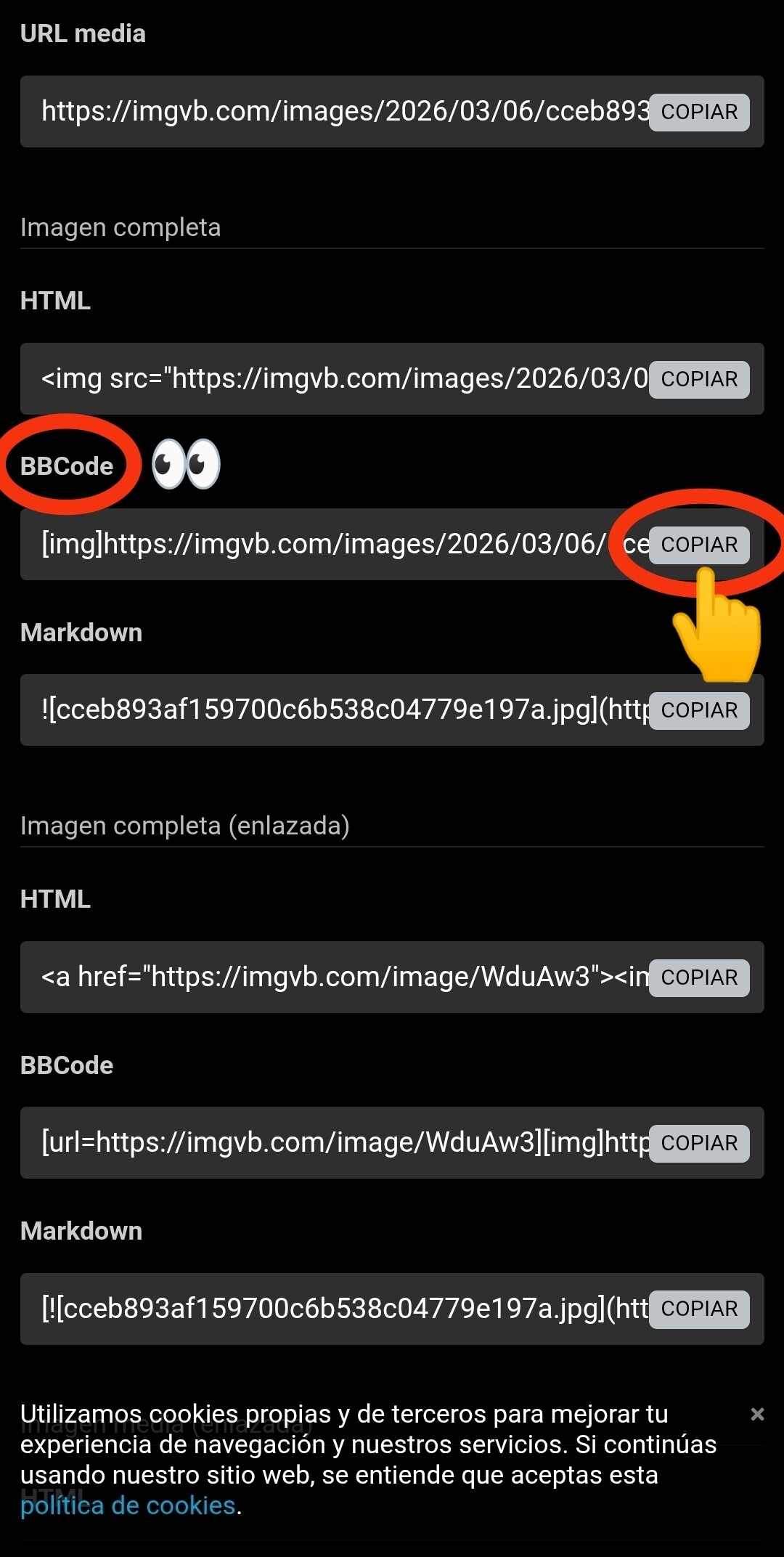Open the política de cookies link

pos(128,1505)
